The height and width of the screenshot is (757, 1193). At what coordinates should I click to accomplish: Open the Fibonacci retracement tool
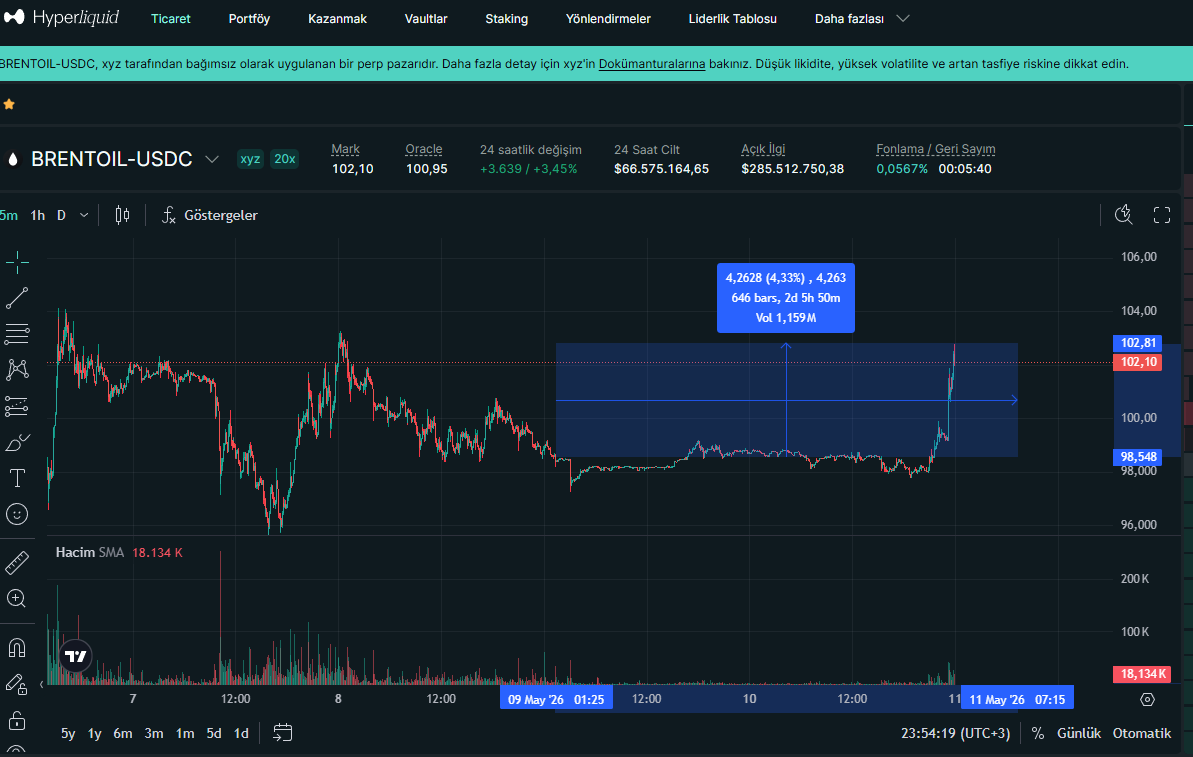tap(17, 333)
